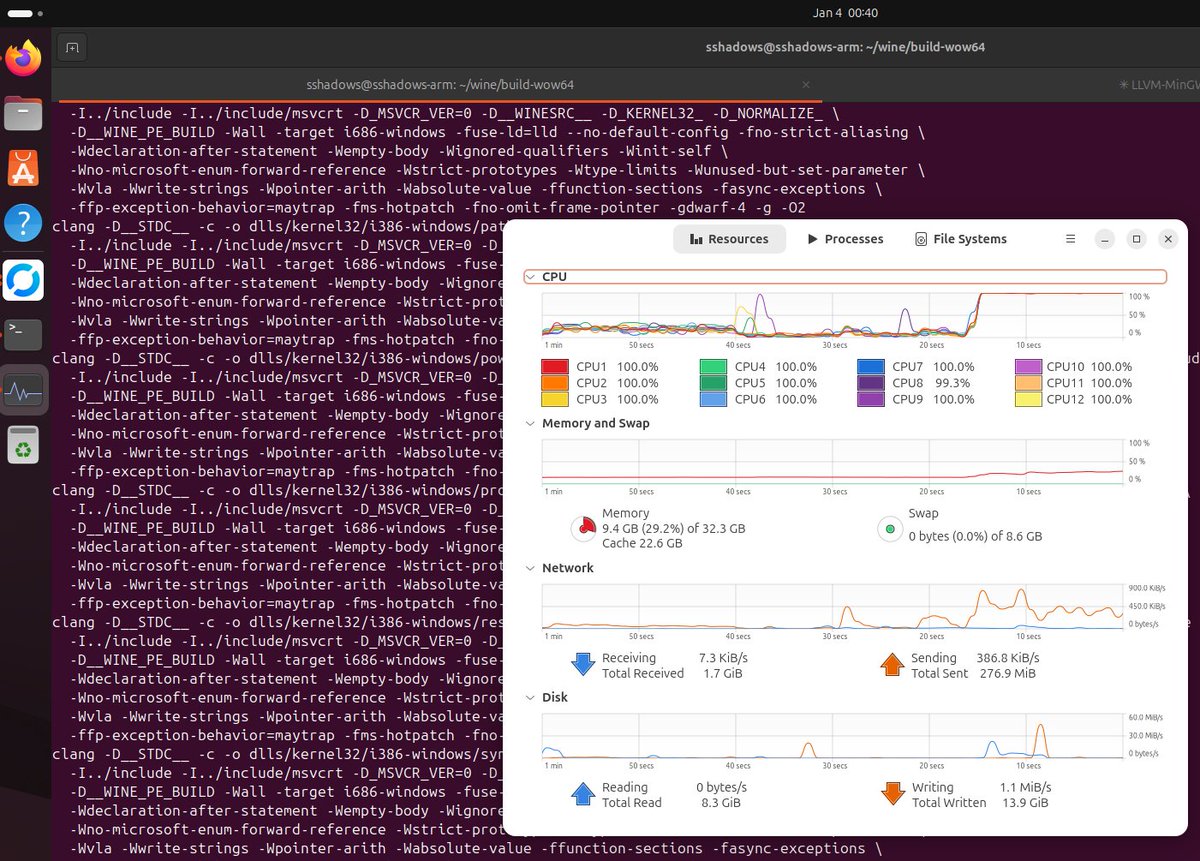Click the CPU usage history graph
1200x861 pixels.
point(832,314)
